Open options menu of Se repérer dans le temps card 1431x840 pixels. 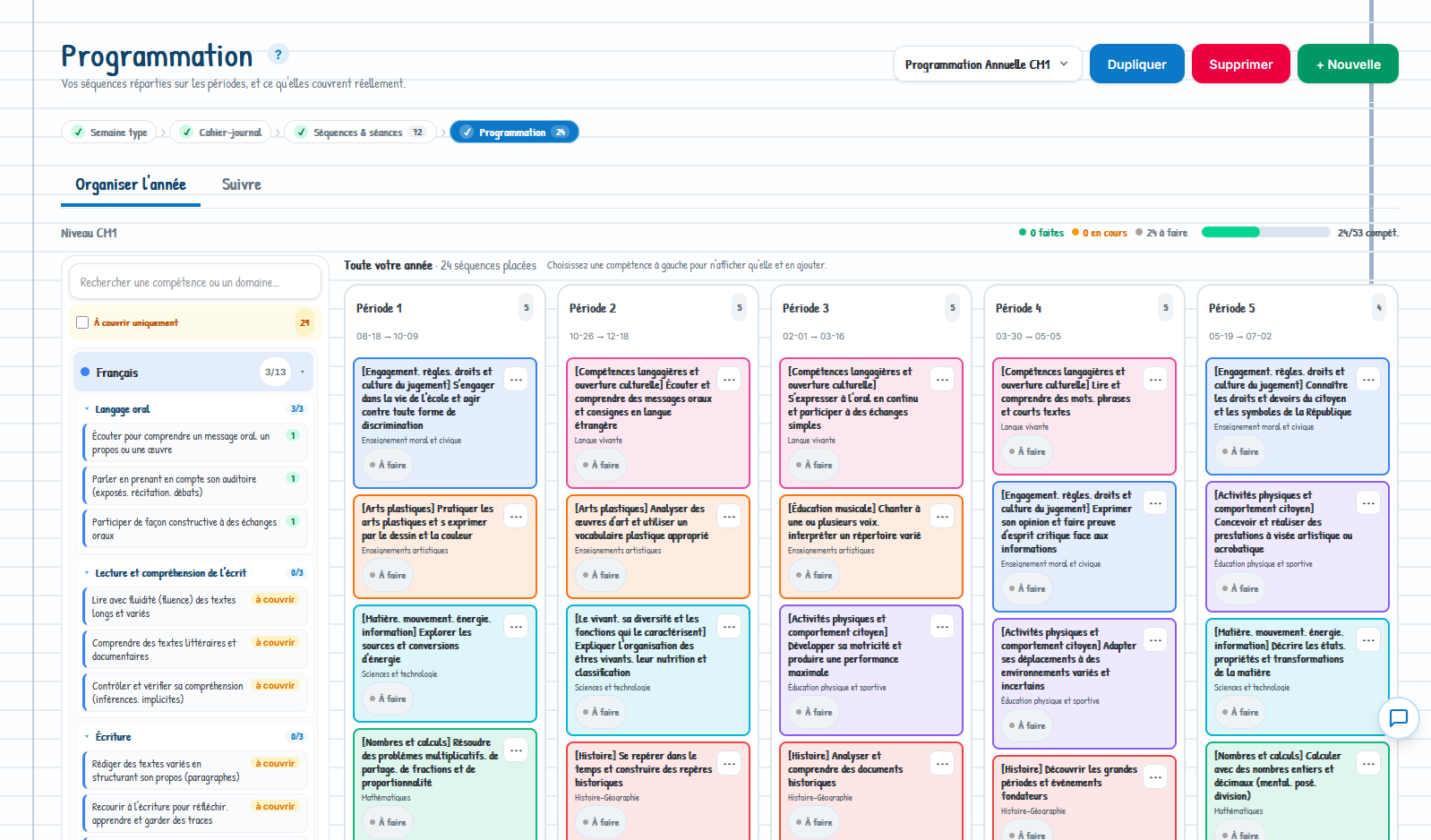coord(730,764)
